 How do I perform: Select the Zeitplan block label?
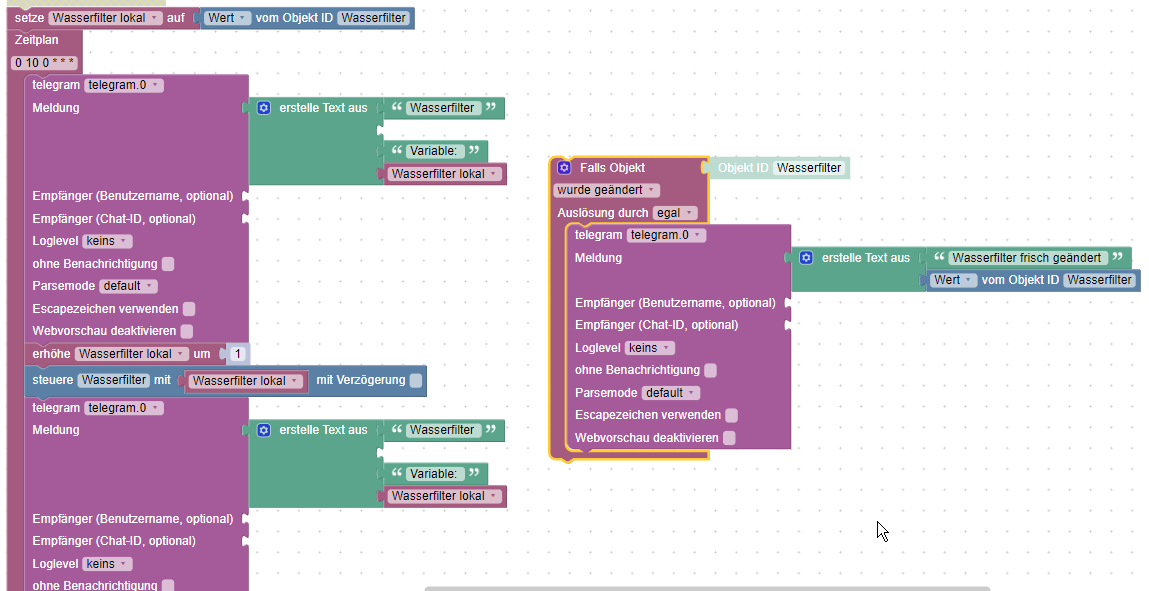[37, 40]
